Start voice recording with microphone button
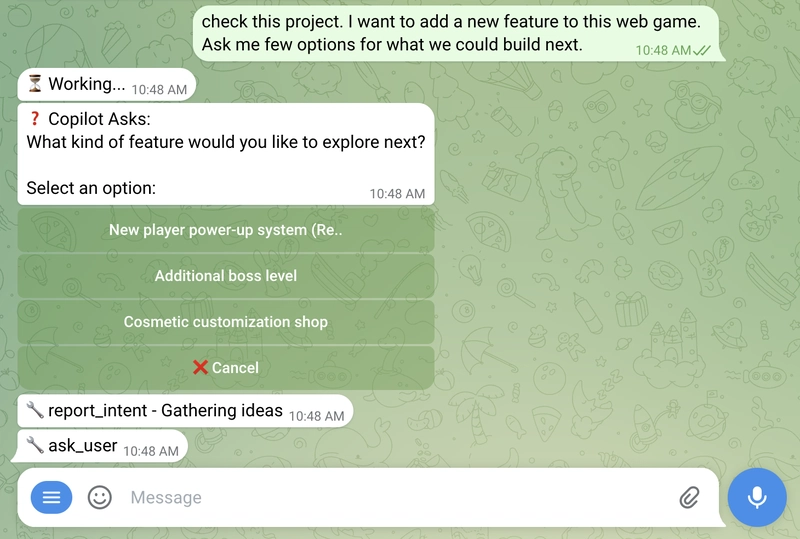 click(x=757, y=497)
